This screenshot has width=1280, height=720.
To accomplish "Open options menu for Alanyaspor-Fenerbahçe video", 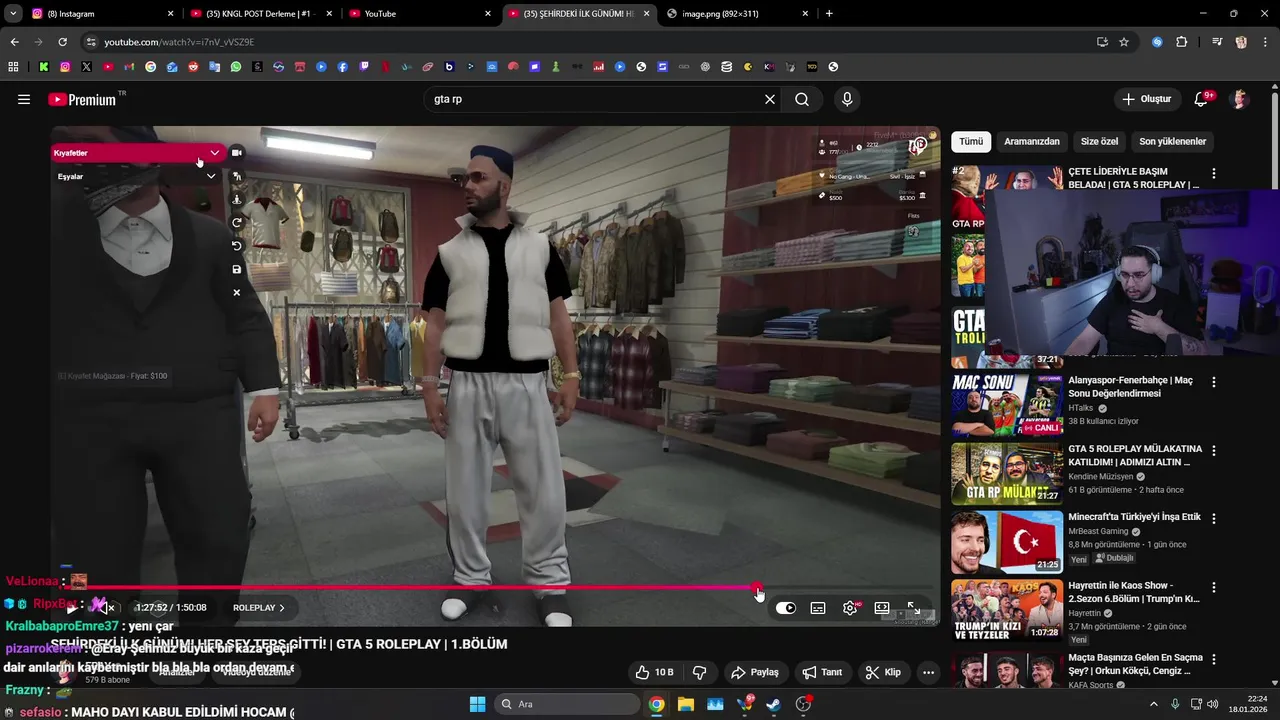I will click(x=1214, y=382).
